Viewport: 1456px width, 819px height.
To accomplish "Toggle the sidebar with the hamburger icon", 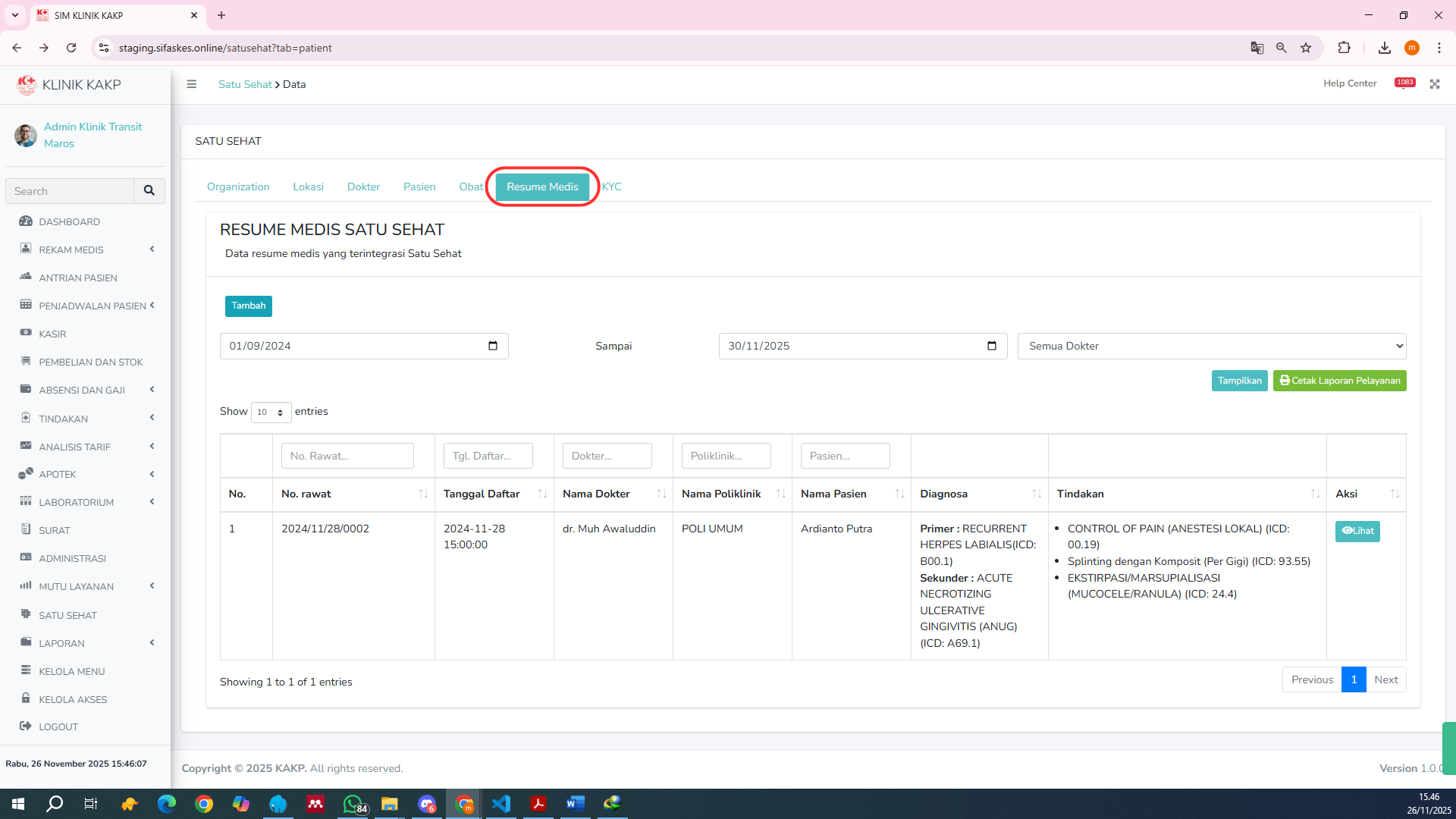I will point(192,84).
